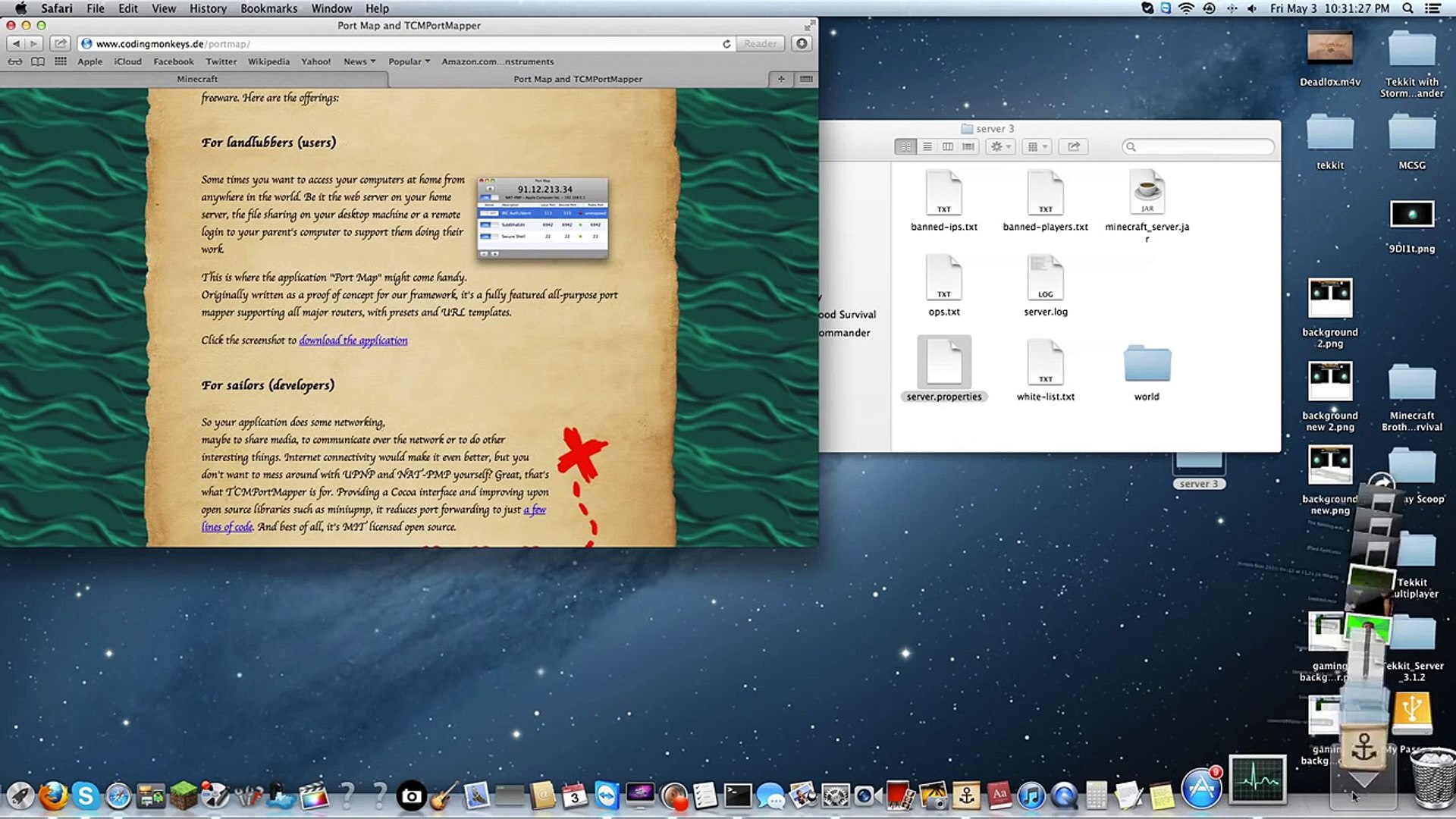Open Finder action gear dropdown
The width and height of the screenshot is (1456, 819).
pyautogui.click(x=1000, y=146)
